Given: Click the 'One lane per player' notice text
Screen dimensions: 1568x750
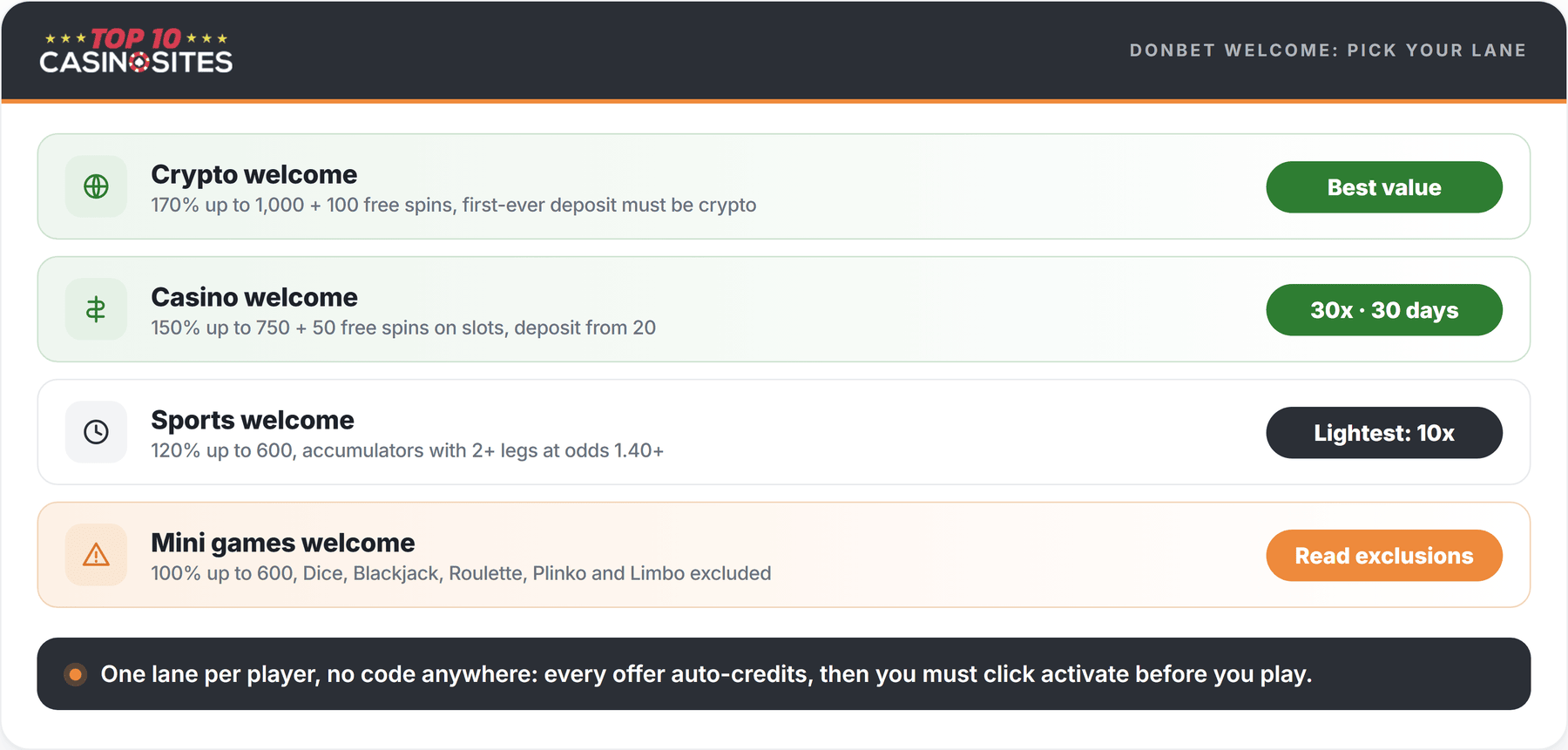Looking at the screenshot, I should [x=706, y=674].
